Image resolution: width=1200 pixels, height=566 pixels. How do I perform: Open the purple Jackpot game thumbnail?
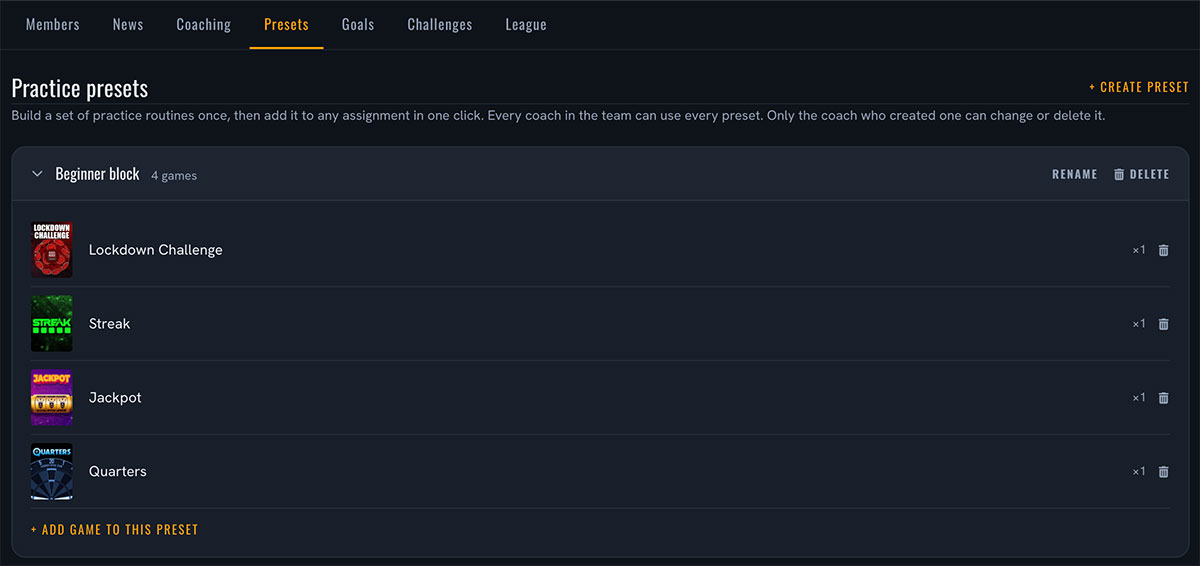(x=52, y=398)
